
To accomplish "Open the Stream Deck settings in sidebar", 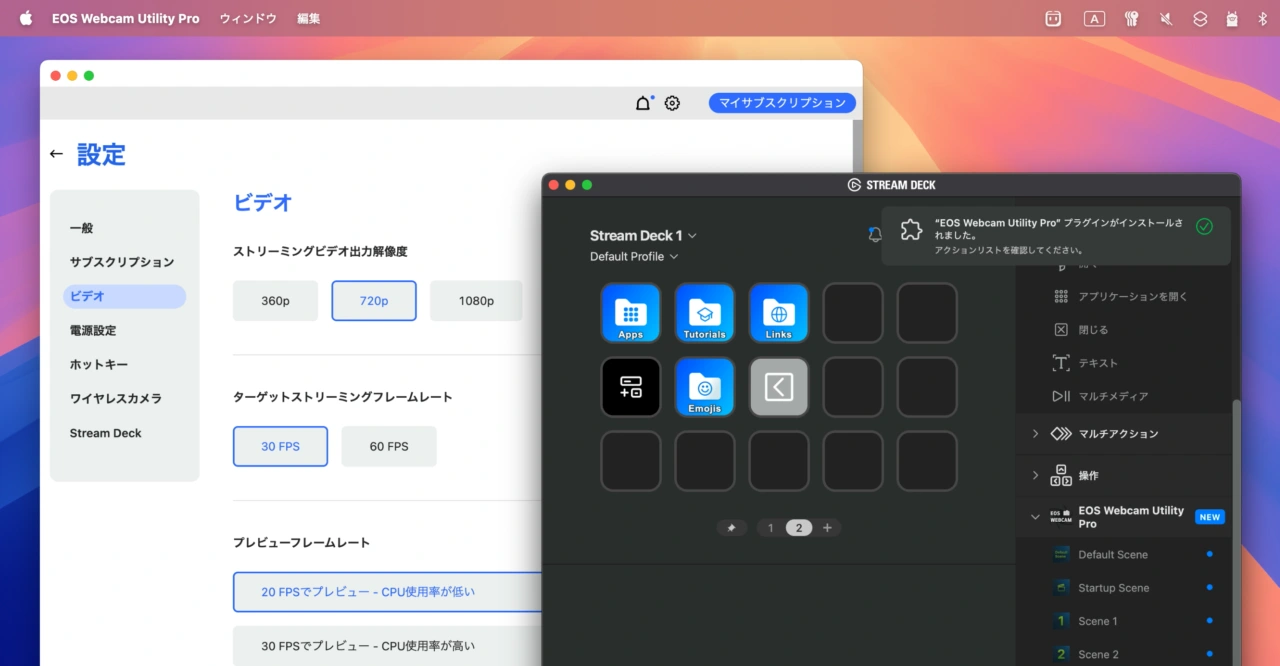I will coord(105,432).
